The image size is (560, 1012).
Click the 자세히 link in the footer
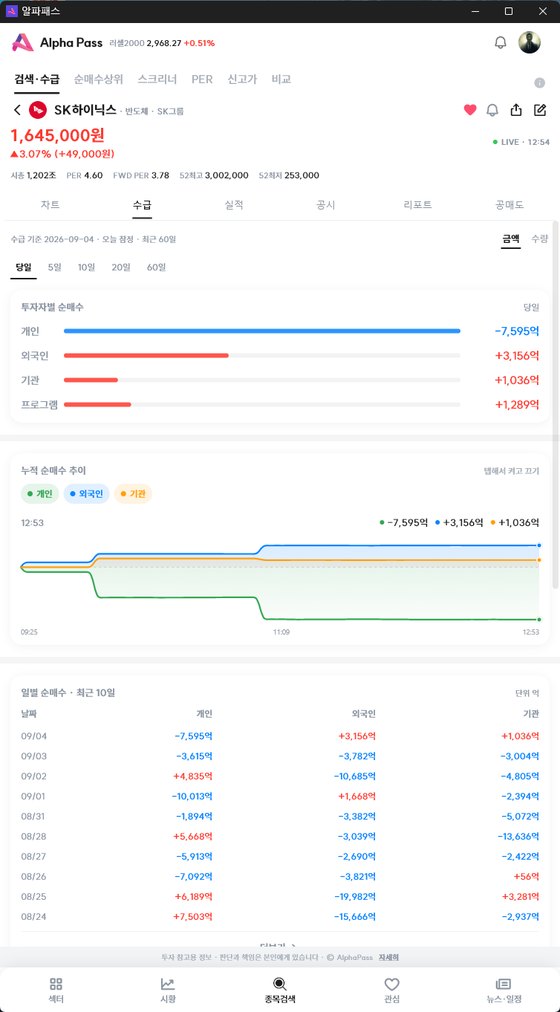click(x=389, y=957)
